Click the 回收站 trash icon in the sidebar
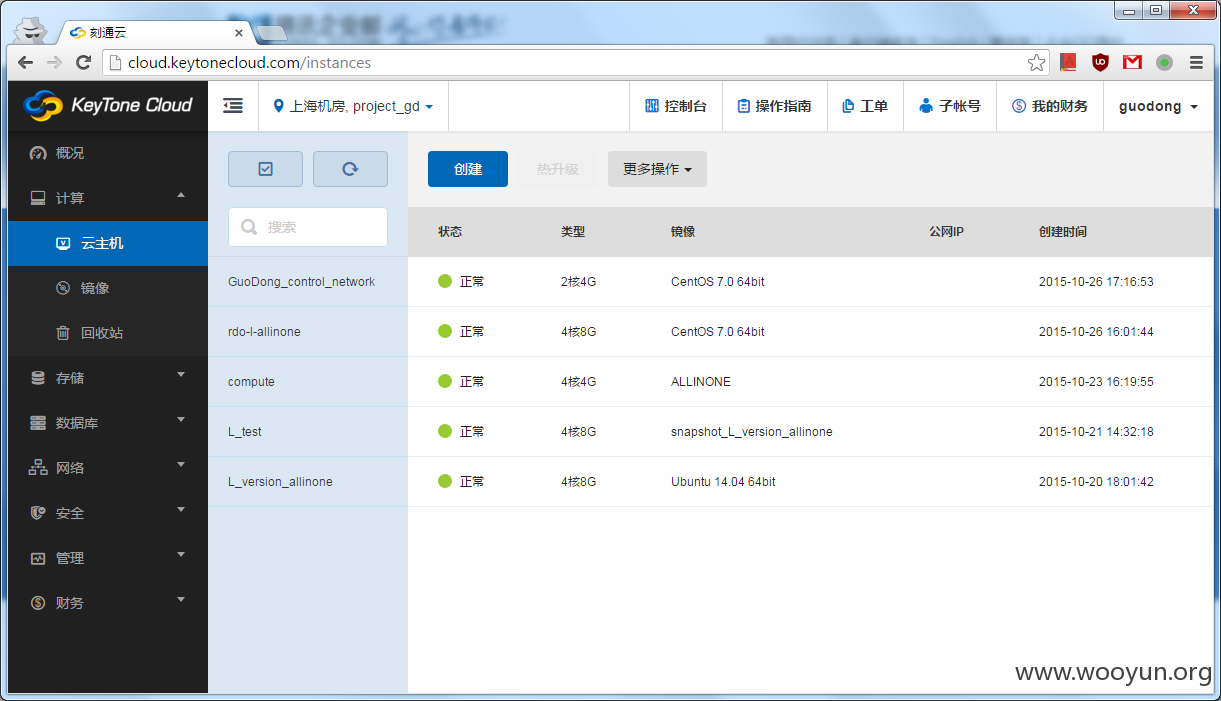Viewport: 1221px width, 701px height. click(x=62, y=333)
